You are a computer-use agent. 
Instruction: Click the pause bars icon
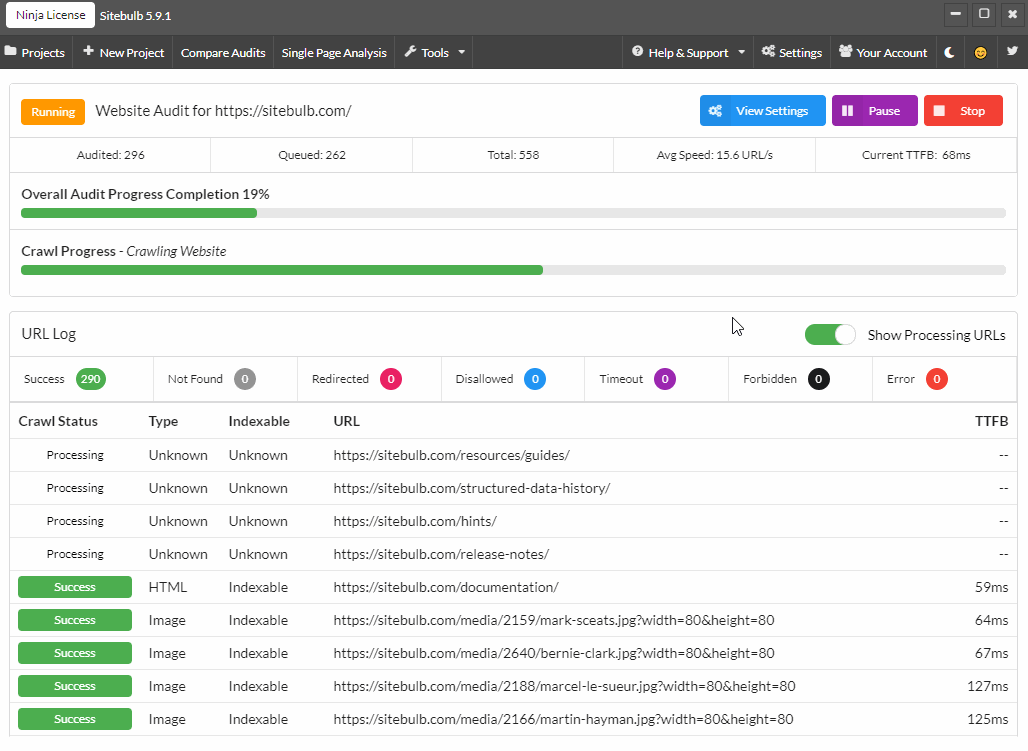pyautogui.click(x=847, y=111)
